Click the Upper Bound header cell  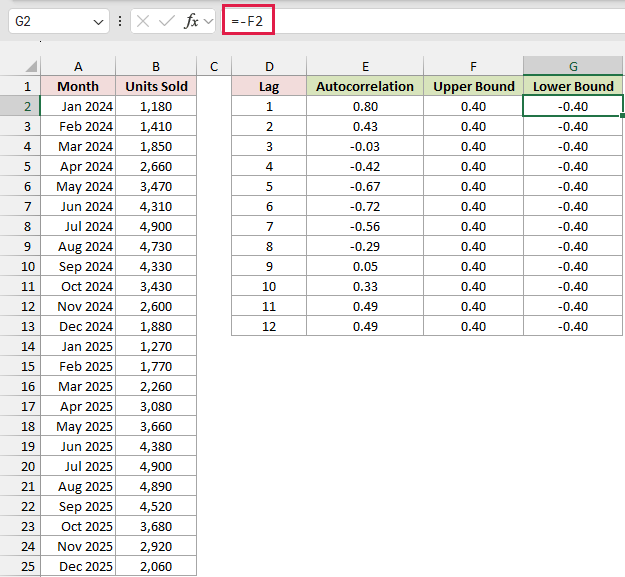click(x=473, y=86)
